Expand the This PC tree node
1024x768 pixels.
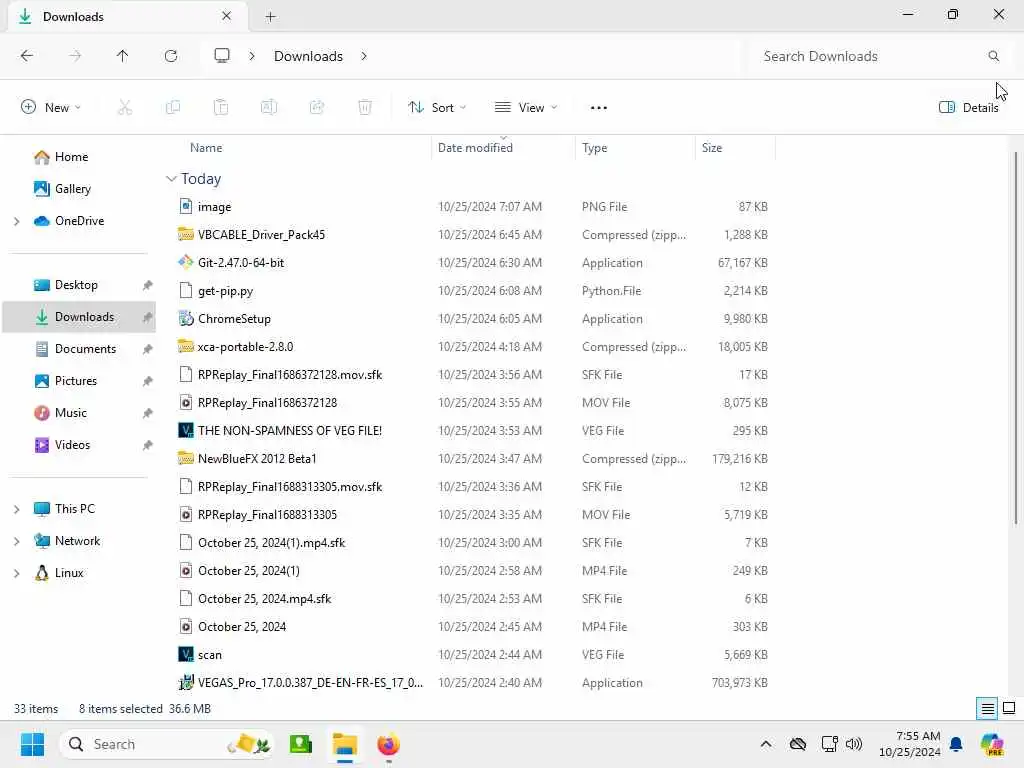(16, 509)
